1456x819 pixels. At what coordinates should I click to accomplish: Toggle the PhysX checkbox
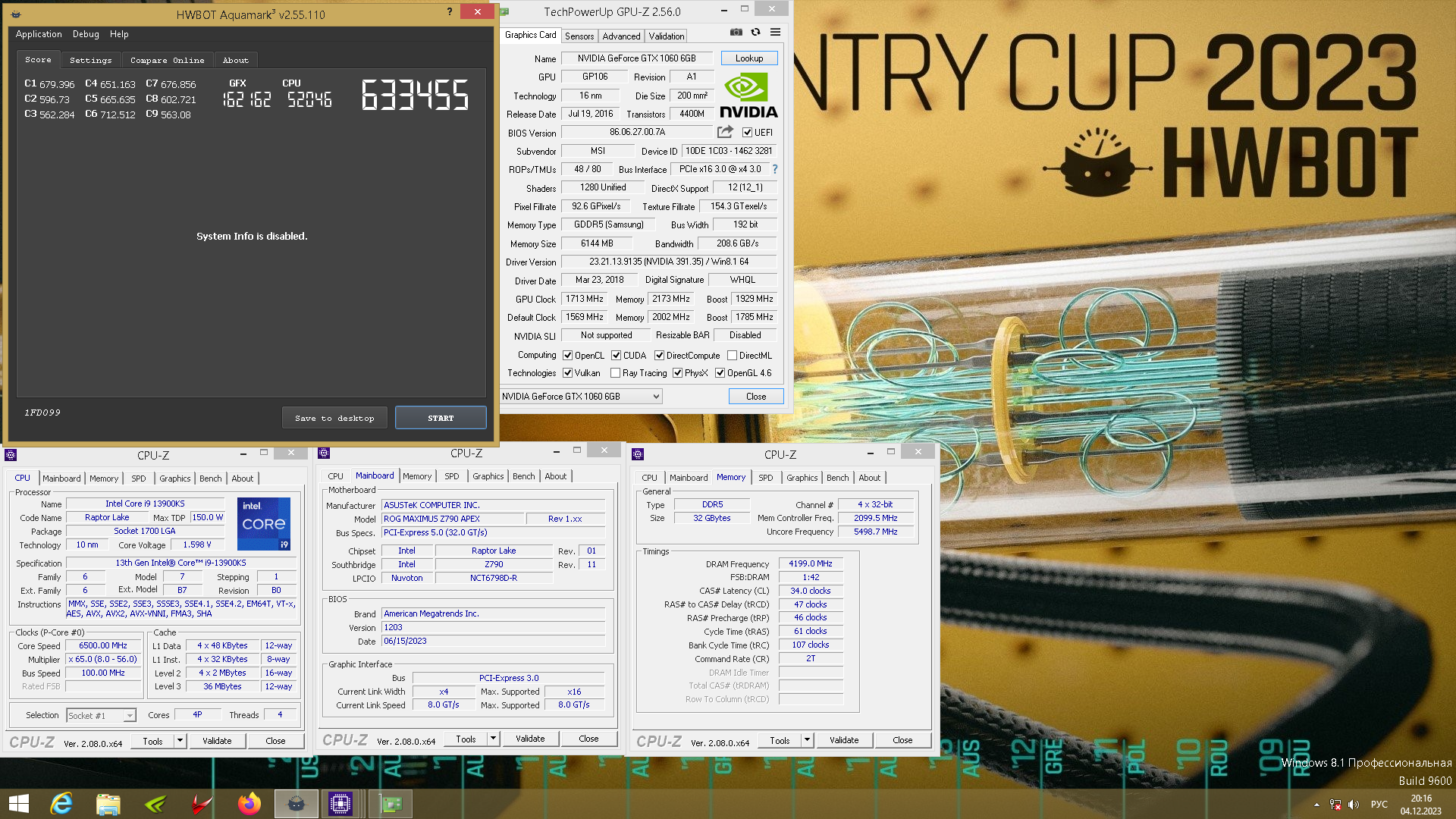(x=677, y=372)
